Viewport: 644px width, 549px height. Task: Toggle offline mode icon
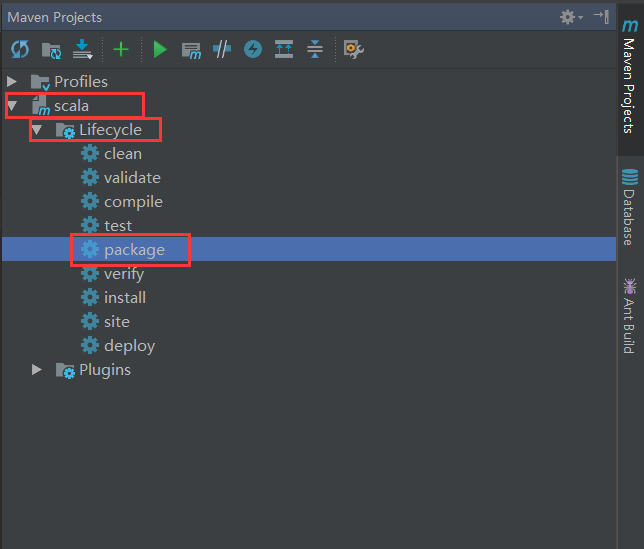point(222,50)
